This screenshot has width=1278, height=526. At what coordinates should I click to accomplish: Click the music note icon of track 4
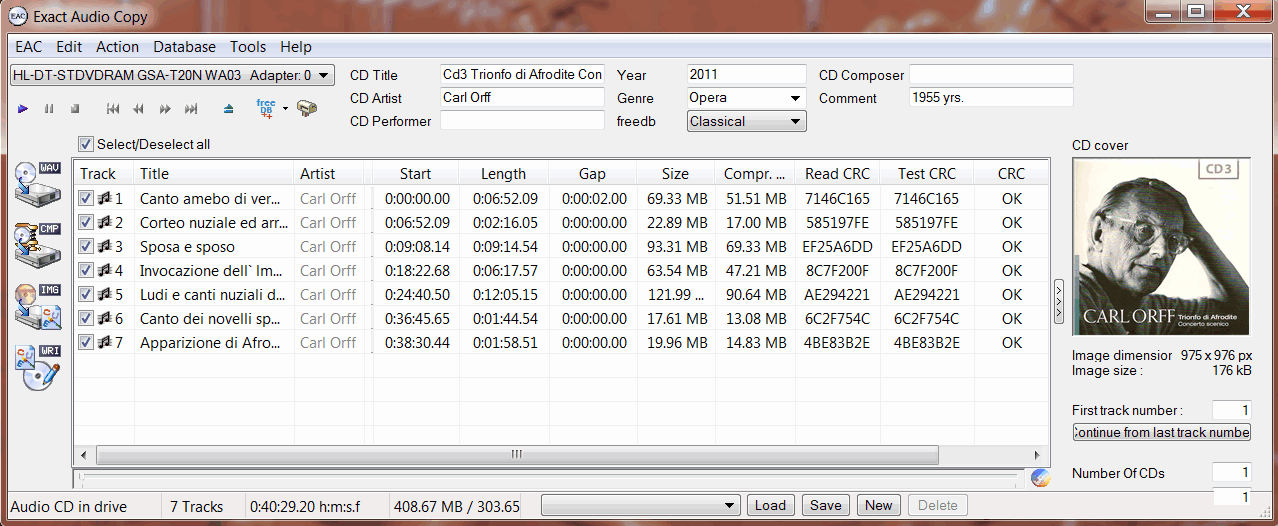coord(104,270)
